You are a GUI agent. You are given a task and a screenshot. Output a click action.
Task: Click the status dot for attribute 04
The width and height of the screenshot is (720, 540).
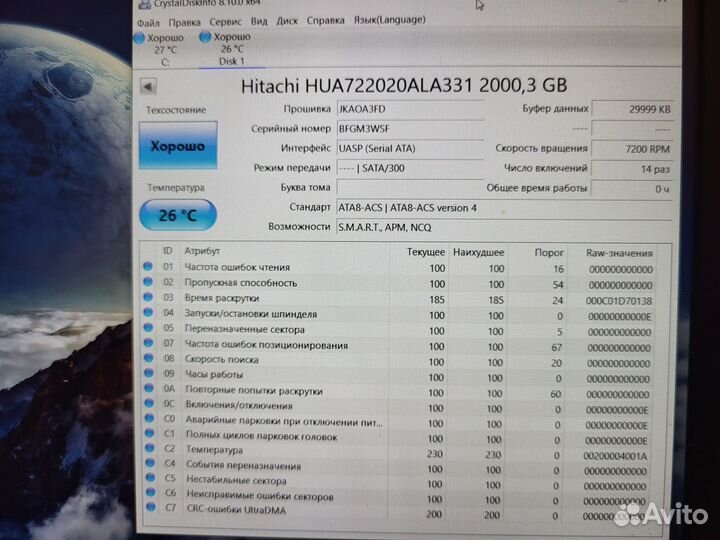click(x=148, y=313)
